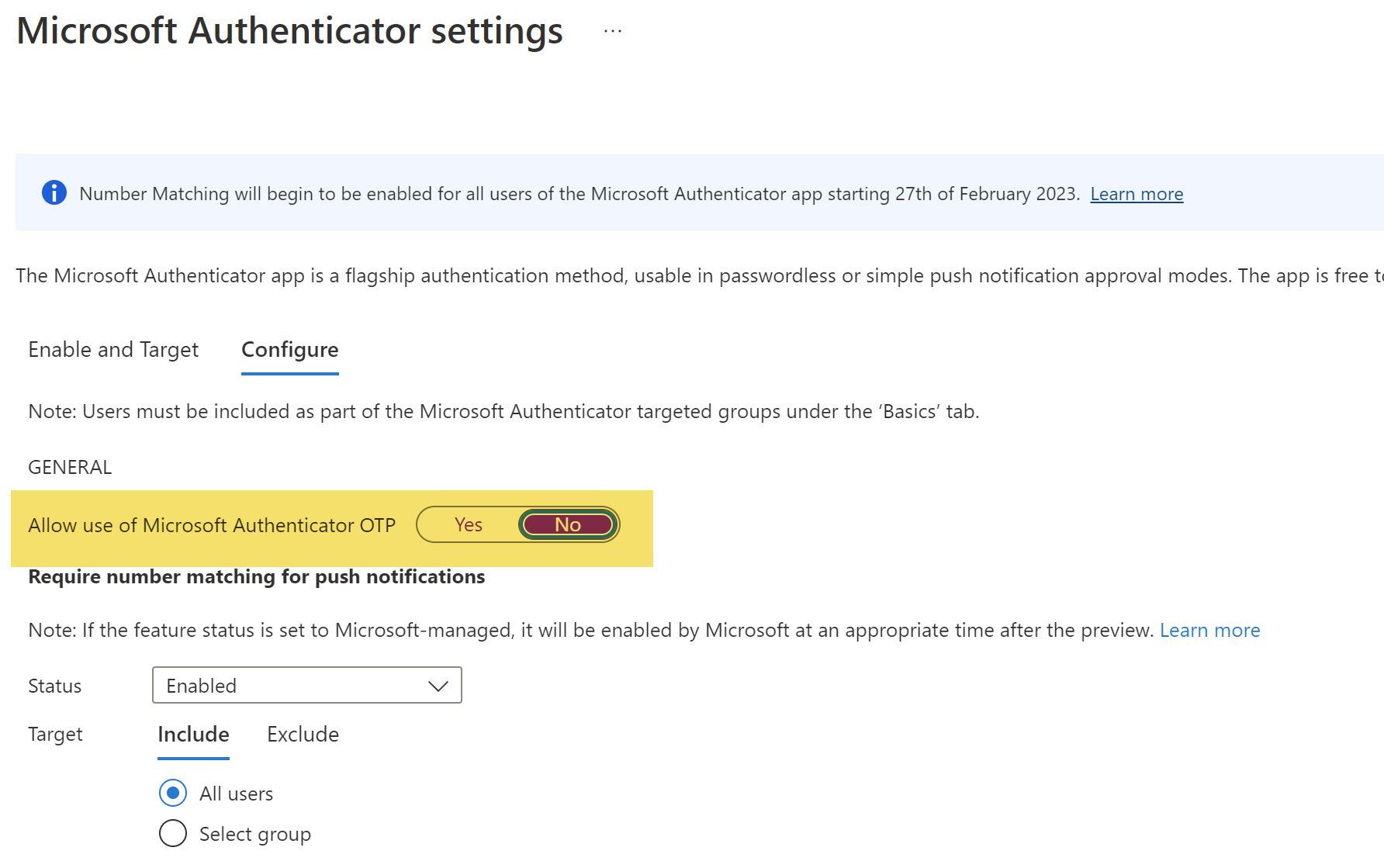
Task: Select the All users radio button
Action: click(x=173, y=793)
